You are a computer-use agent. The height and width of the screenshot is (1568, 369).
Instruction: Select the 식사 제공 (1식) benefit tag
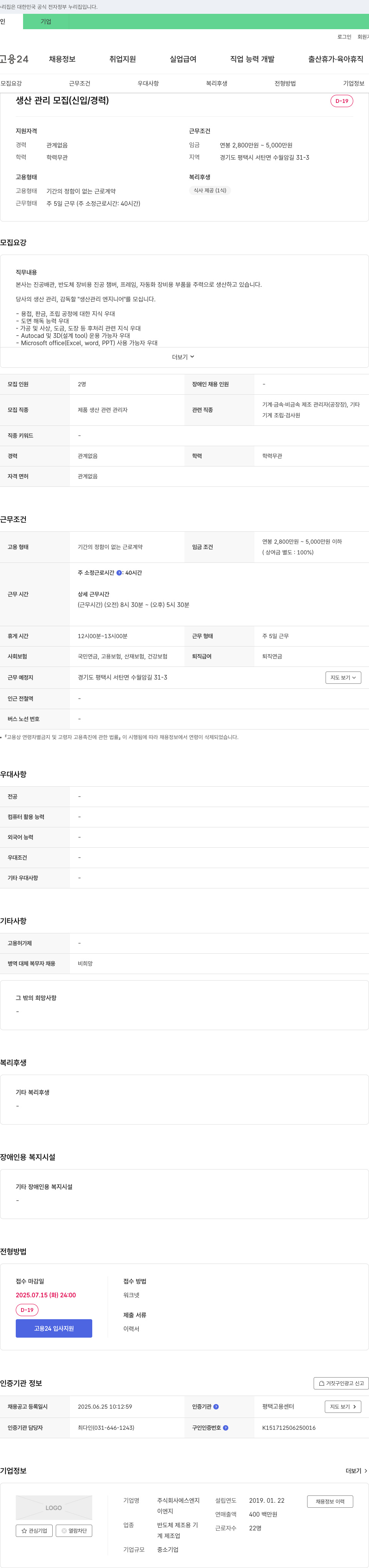209,190
